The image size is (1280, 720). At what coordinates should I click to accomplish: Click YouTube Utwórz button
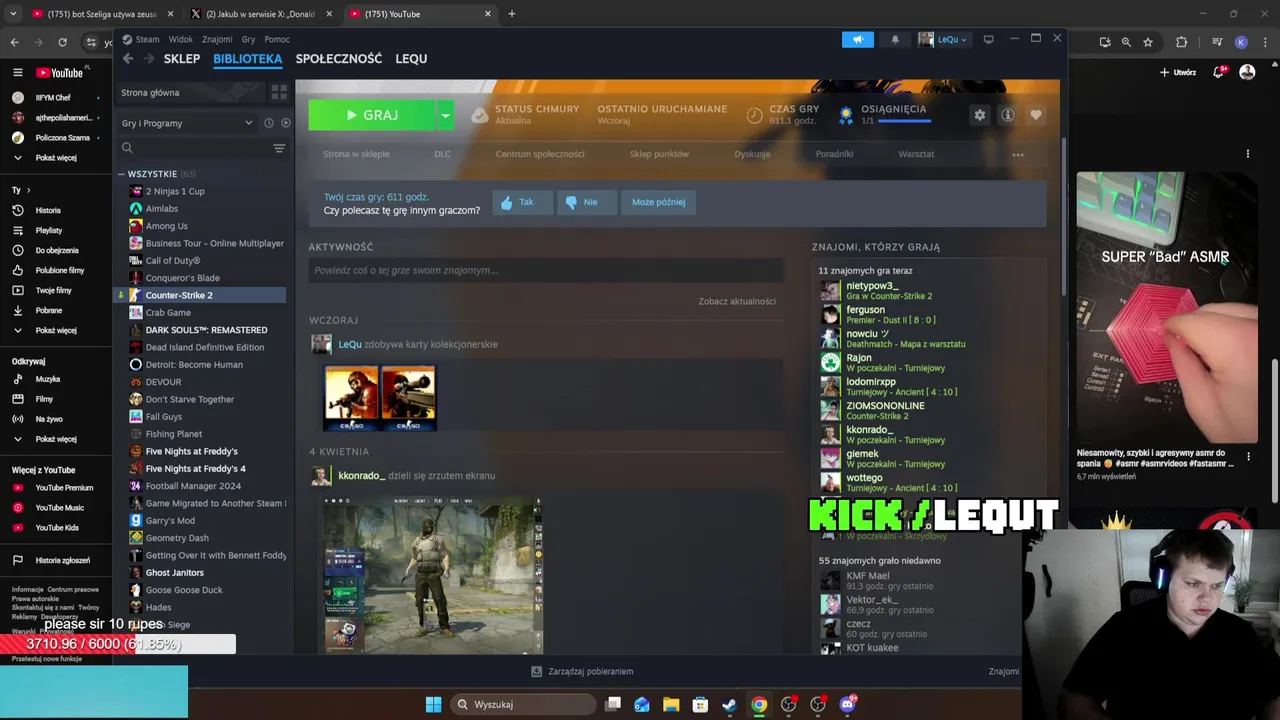[1178, 72]
